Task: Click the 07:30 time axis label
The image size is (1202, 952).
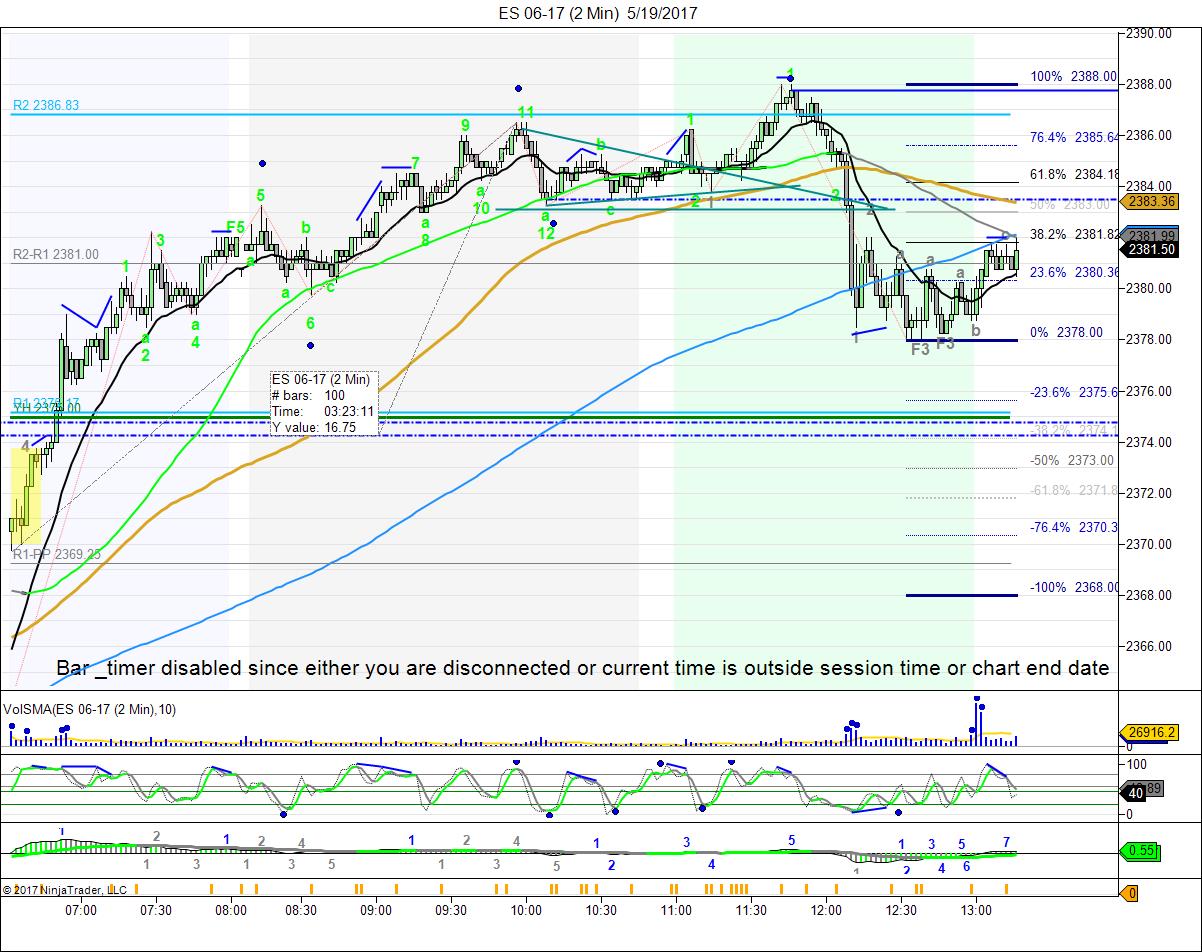Action: 156,910
